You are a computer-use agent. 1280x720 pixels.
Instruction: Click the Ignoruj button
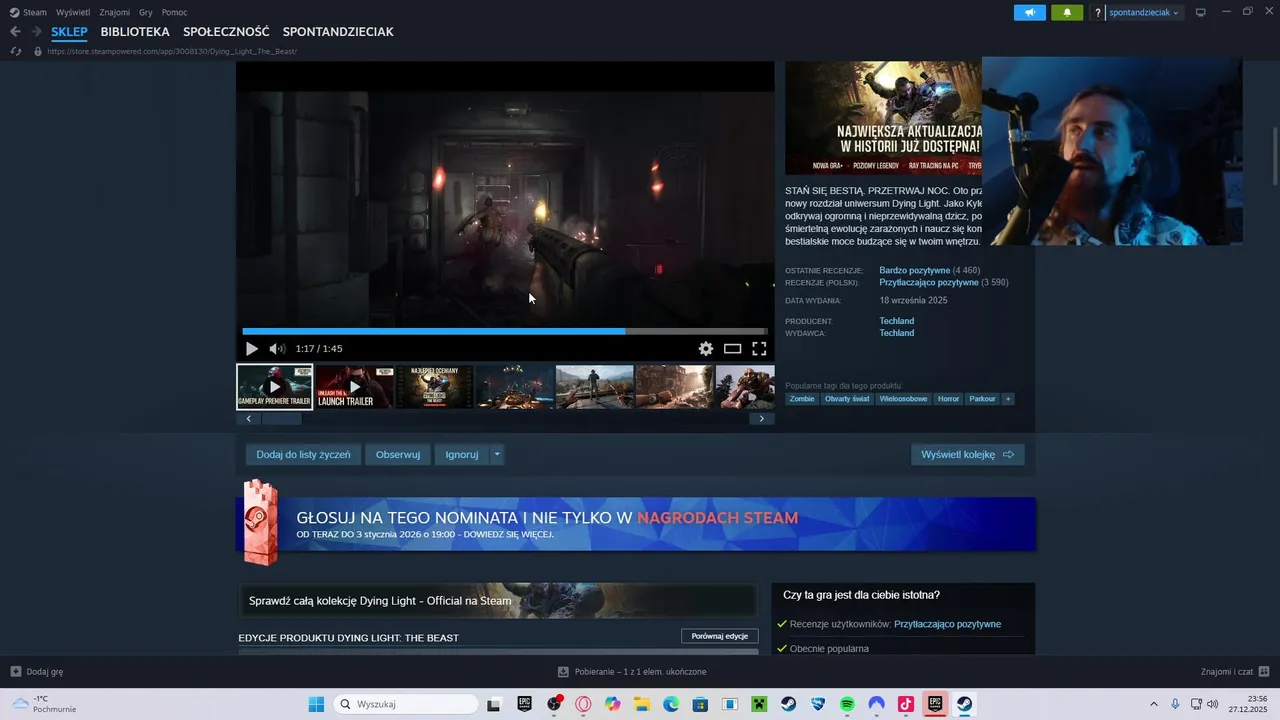pos(462,454)
